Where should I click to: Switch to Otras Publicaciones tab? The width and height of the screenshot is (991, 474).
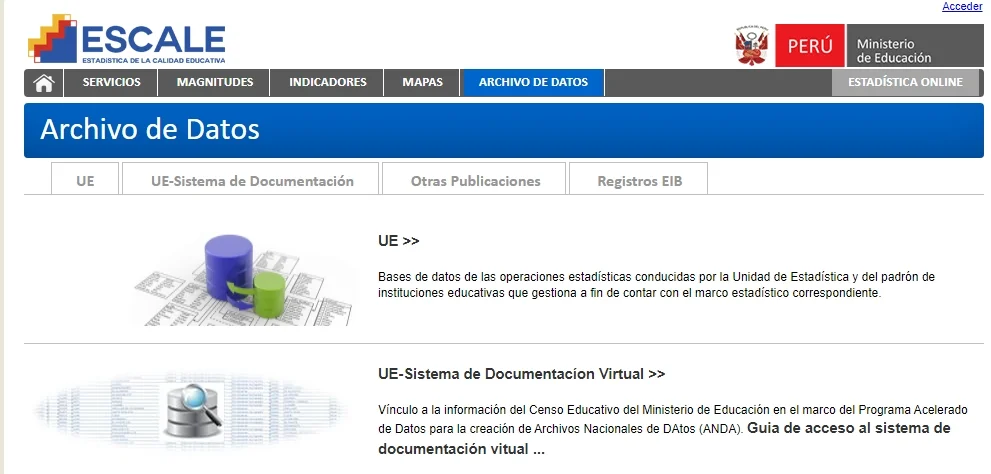(x=475, y=181)
